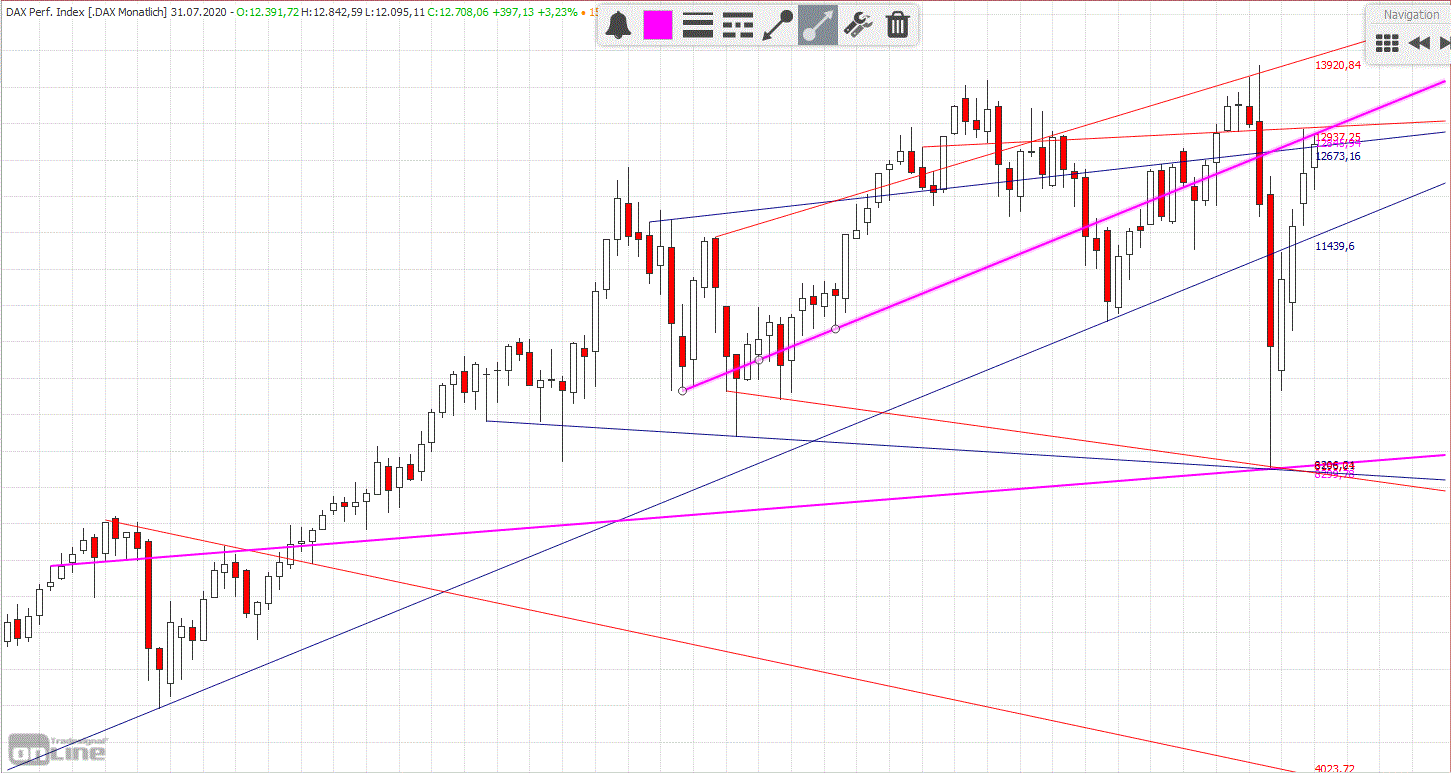This screenshot has width=1451, height=773.
Task: Click the red price label 13920,84
Action: click(1337, 66)
